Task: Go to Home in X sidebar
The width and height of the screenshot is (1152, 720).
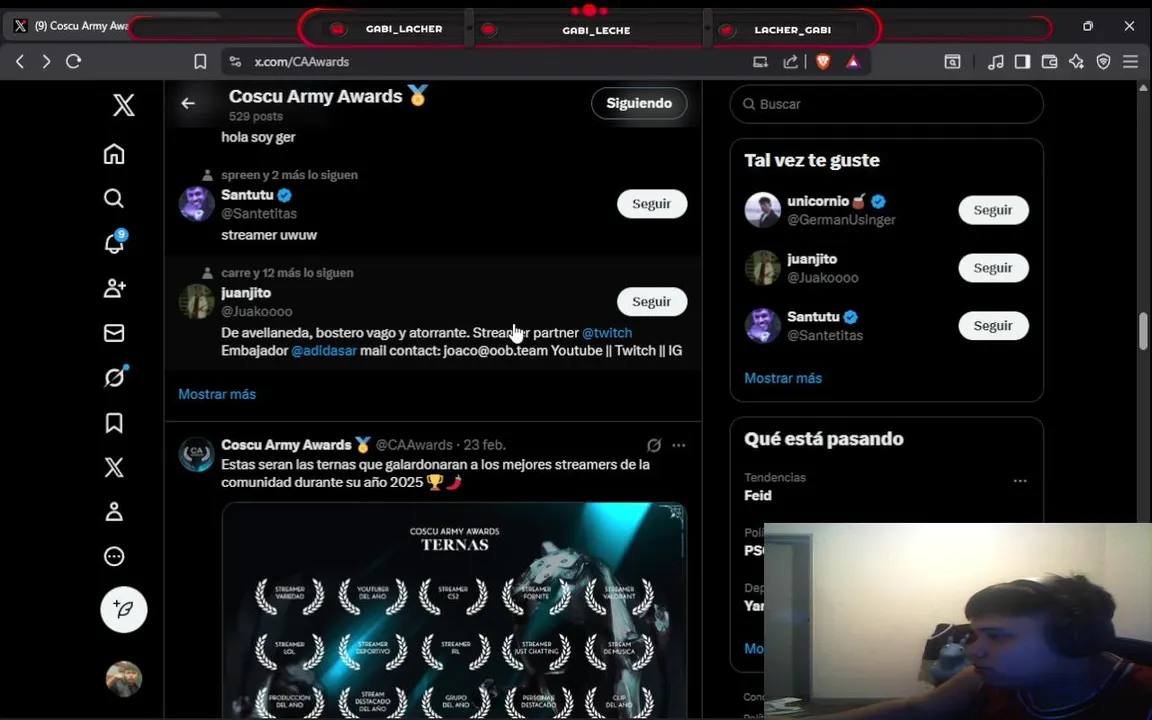Action: pyautogui.click(x=114, y=154)
